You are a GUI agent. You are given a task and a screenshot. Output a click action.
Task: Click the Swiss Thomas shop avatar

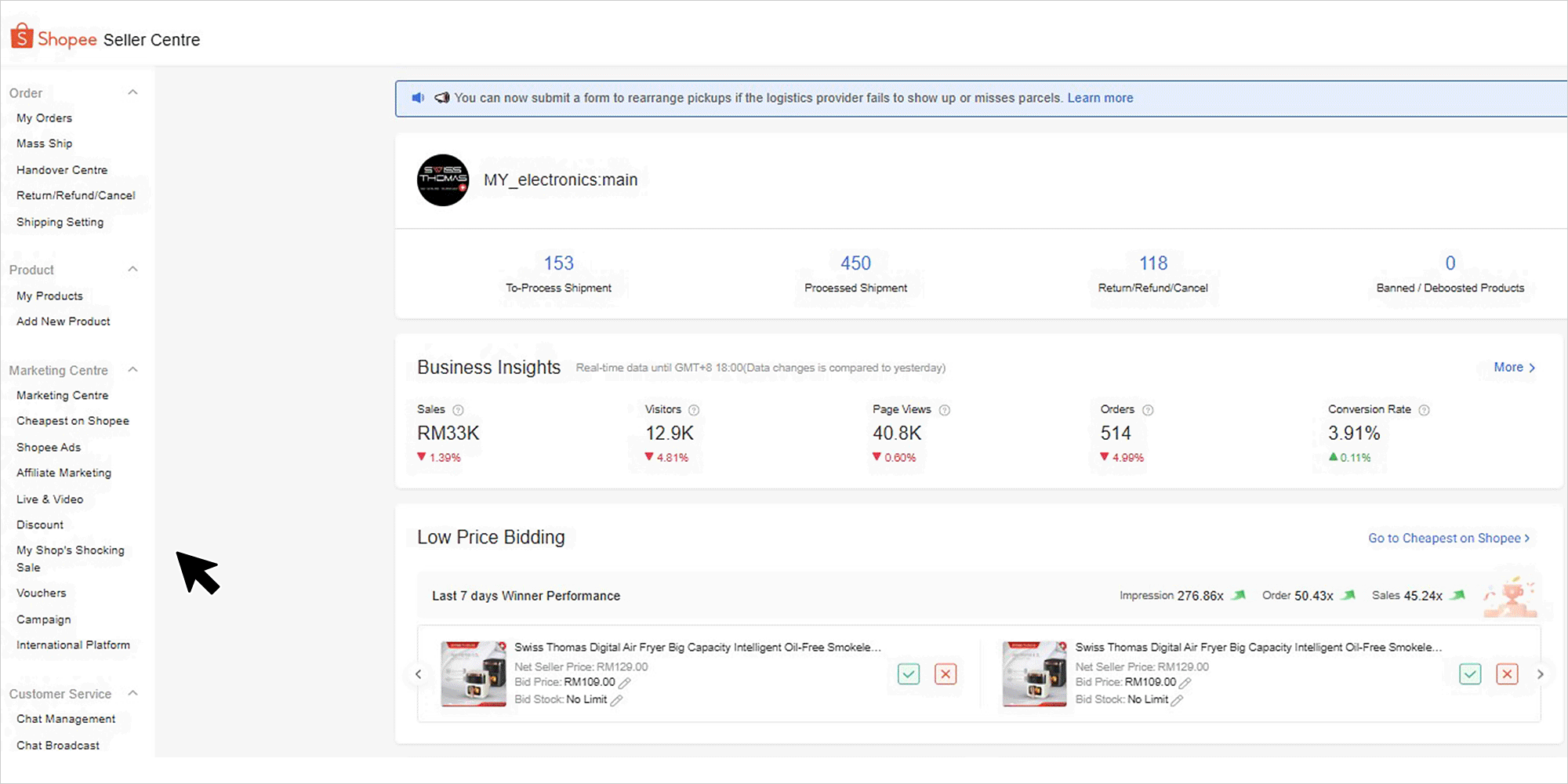click(443, 180)
